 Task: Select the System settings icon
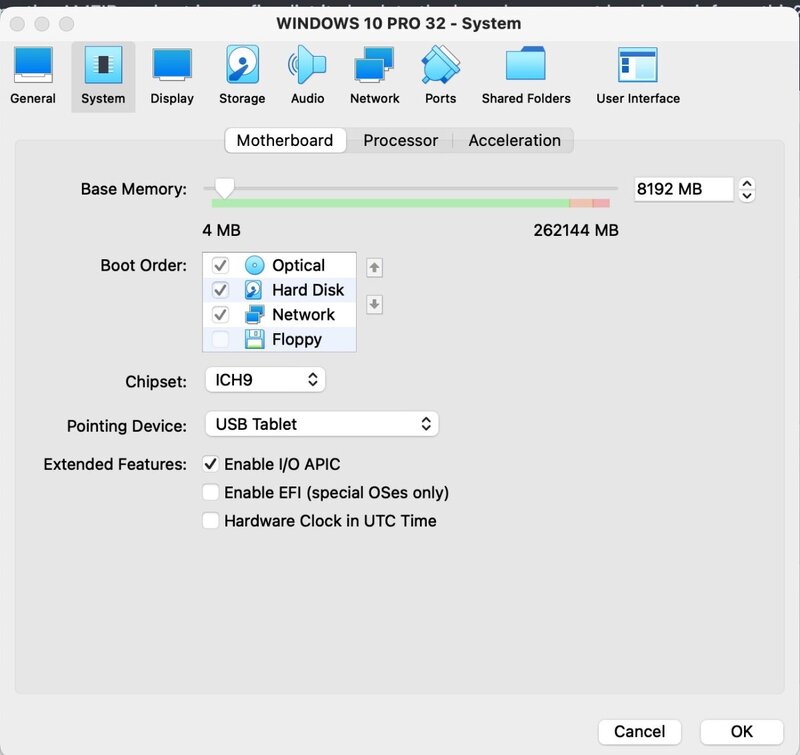(103, 76)
